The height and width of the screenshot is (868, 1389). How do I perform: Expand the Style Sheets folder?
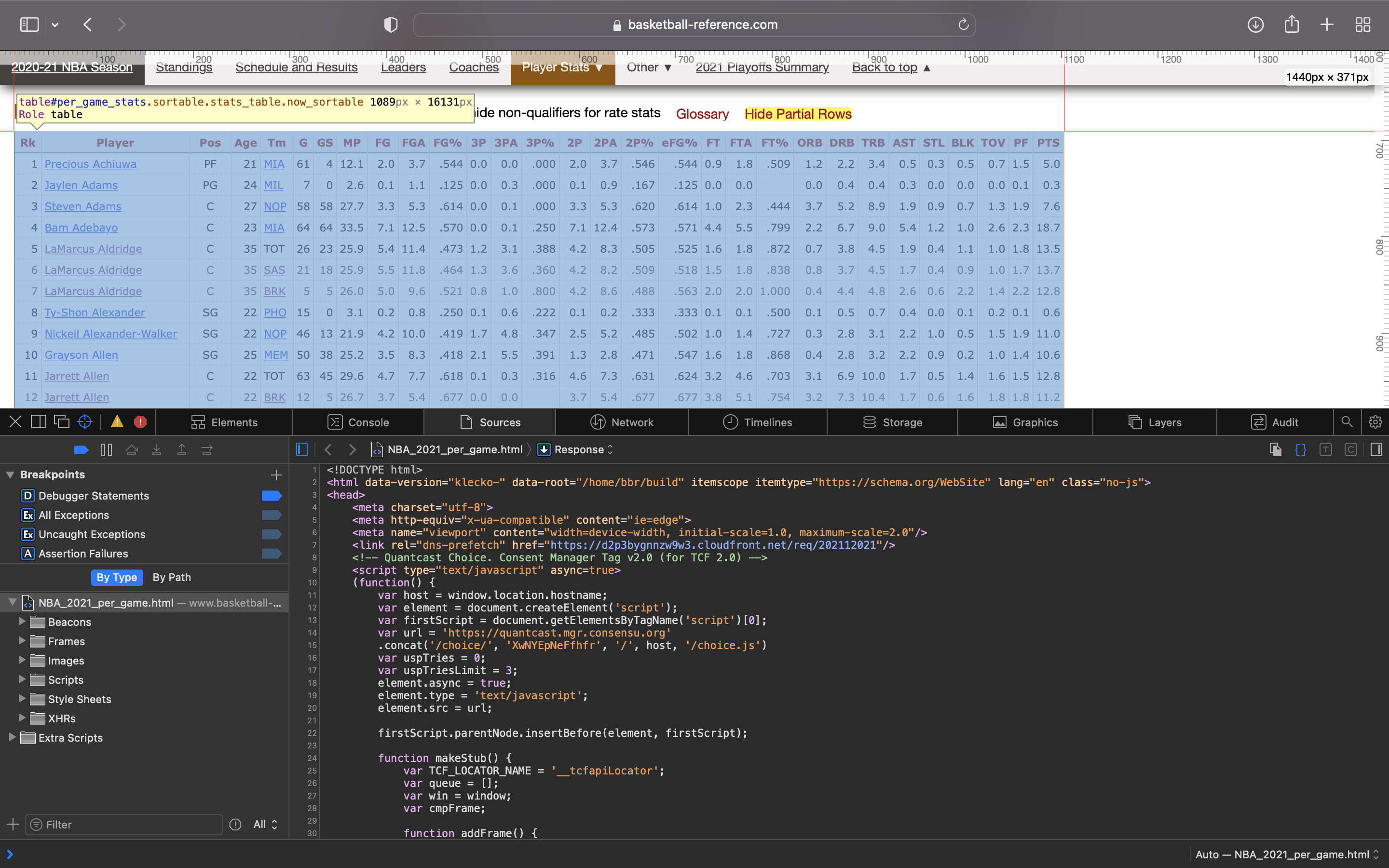coord(22,699)
